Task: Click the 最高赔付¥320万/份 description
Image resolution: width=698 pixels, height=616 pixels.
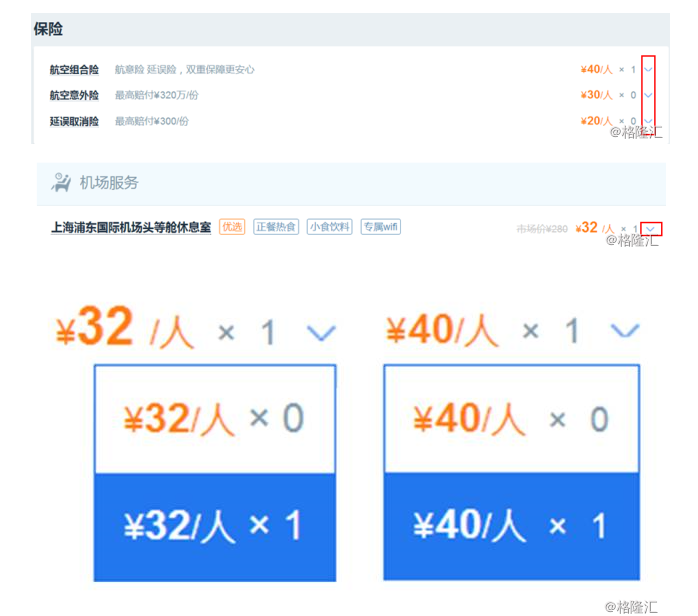Action: coord(157,95)
